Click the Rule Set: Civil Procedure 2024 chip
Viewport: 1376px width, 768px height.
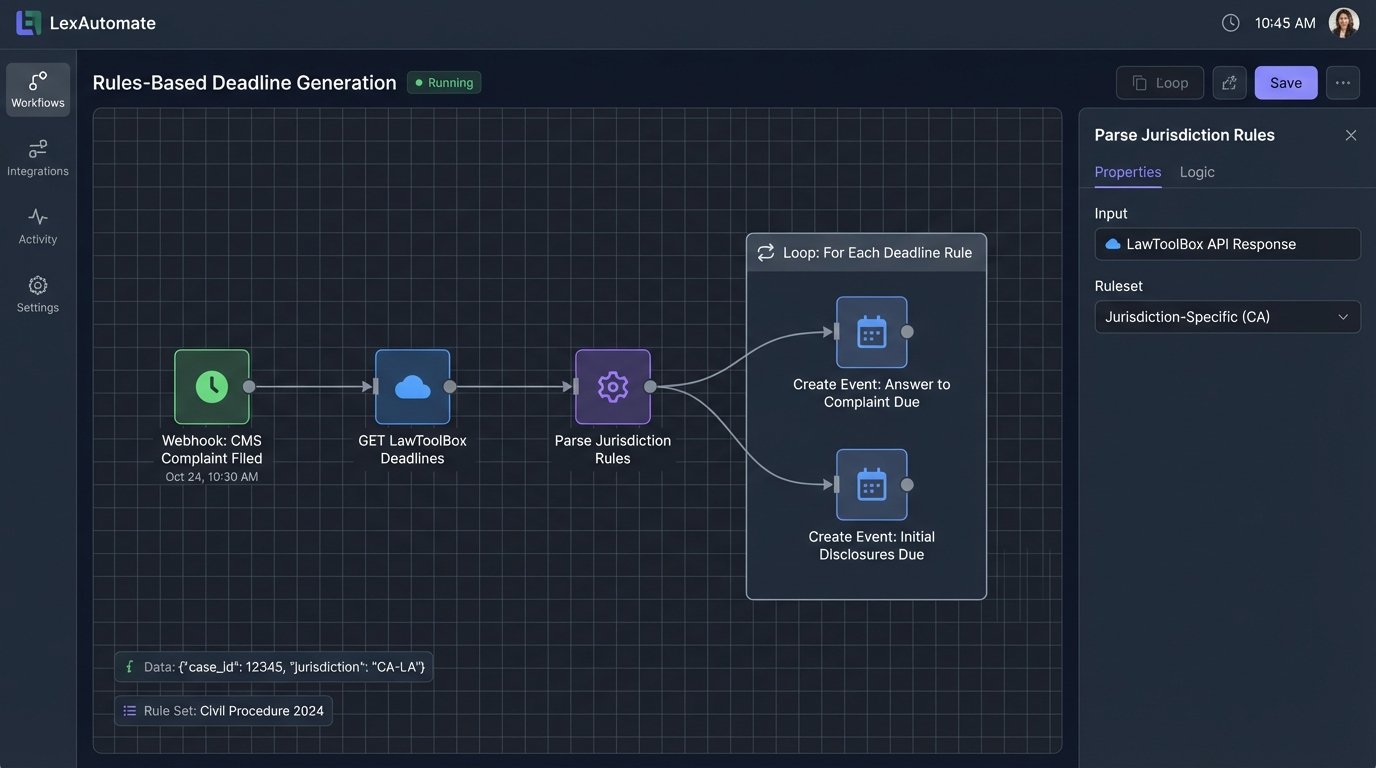pos(222,709)
